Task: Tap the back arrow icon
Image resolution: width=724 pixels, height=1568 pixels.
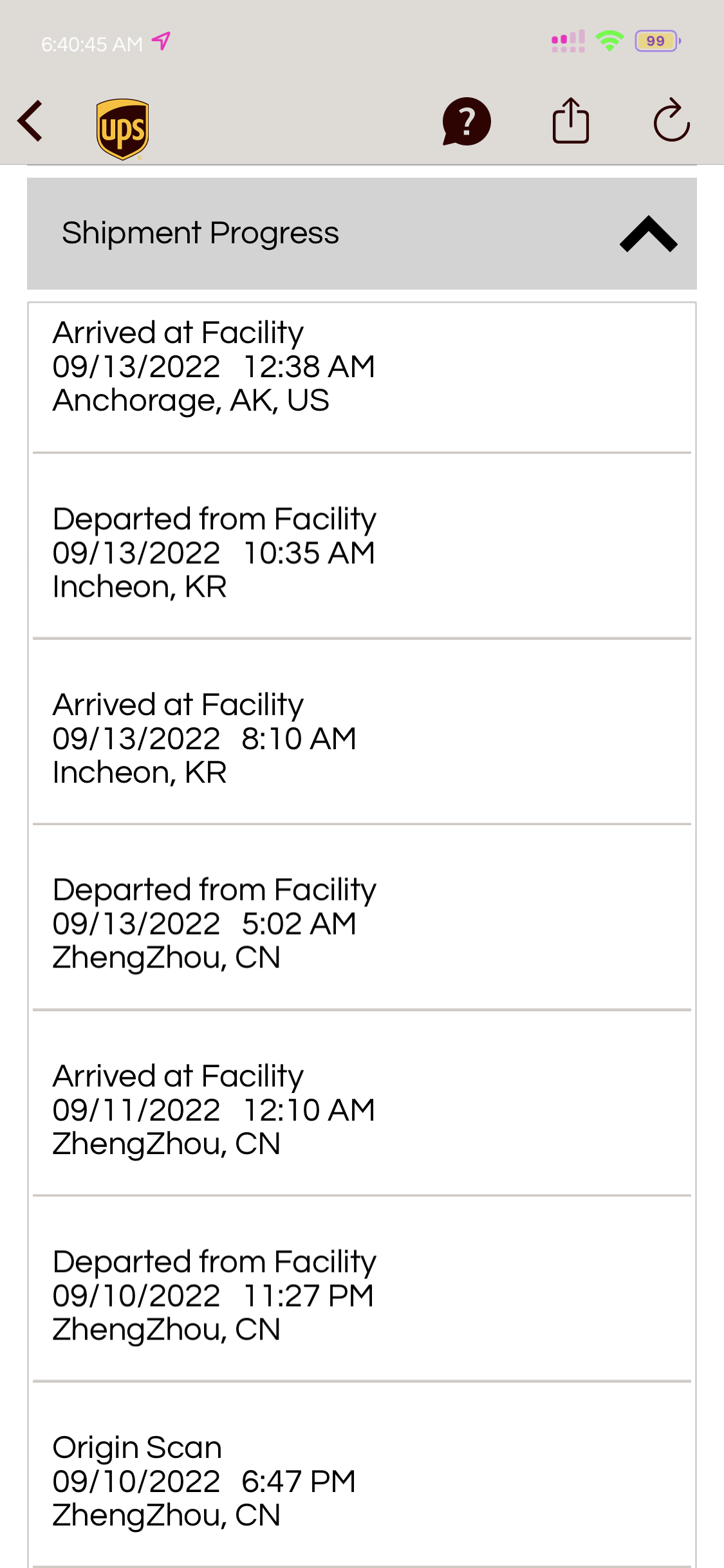Action: [30, 120]
